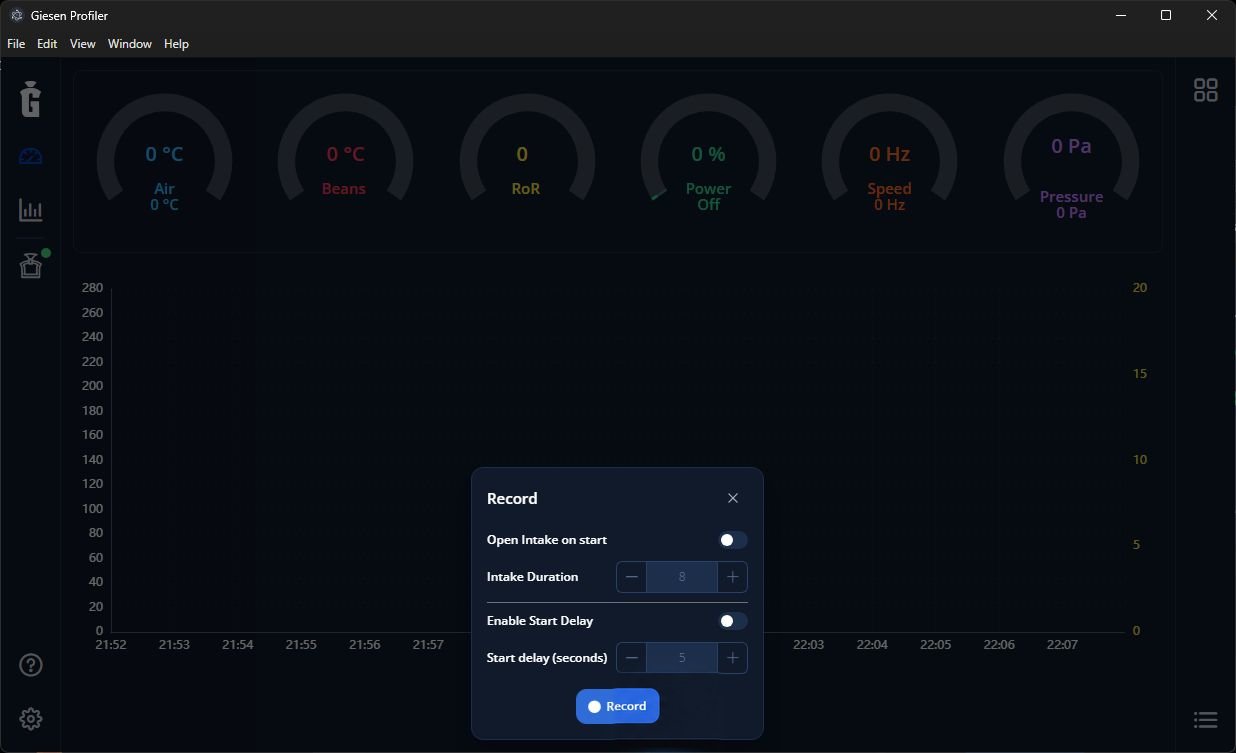
Task: Start recording with the Record button
Action: tap(617, 706)
